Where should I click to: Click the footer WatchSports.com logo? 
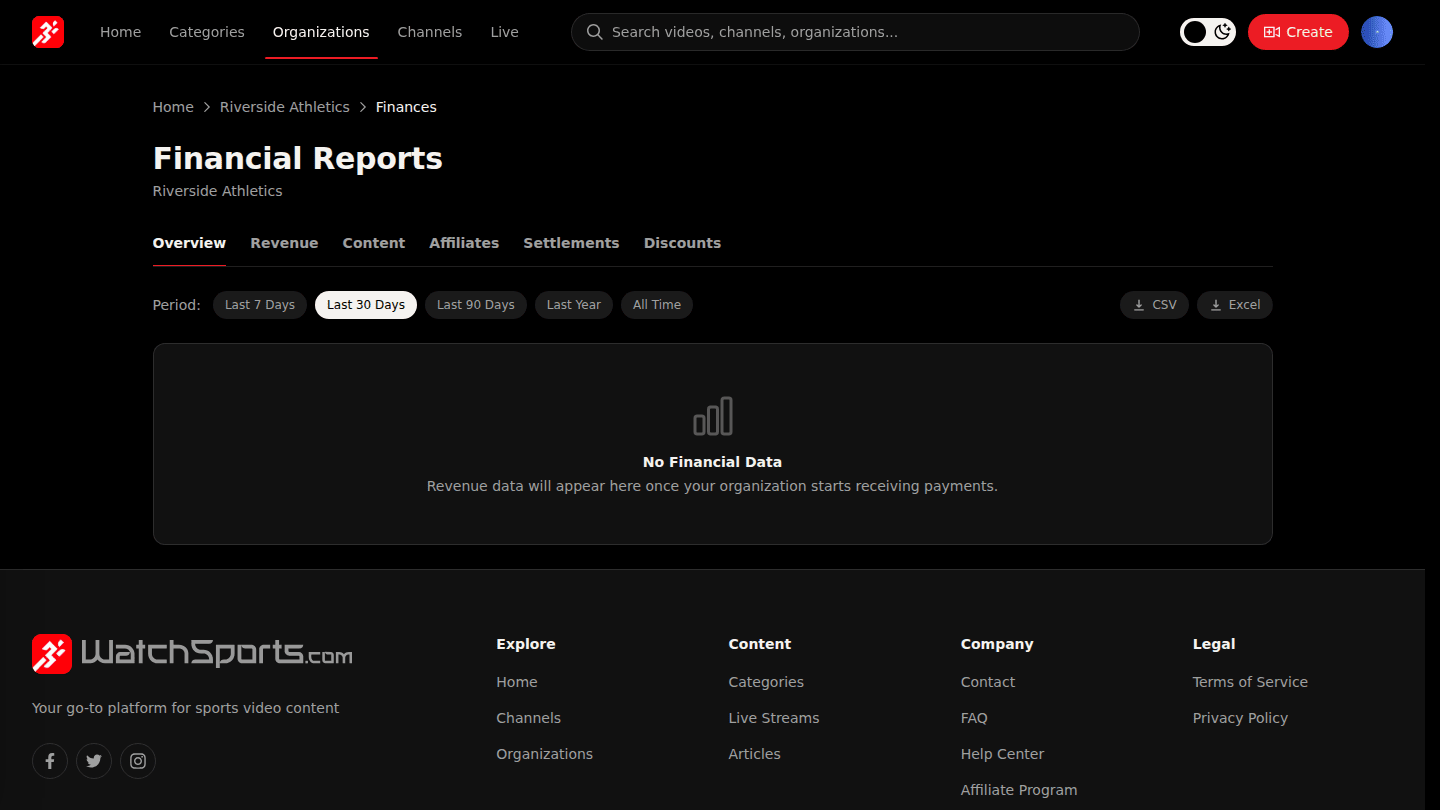point(192,653)
